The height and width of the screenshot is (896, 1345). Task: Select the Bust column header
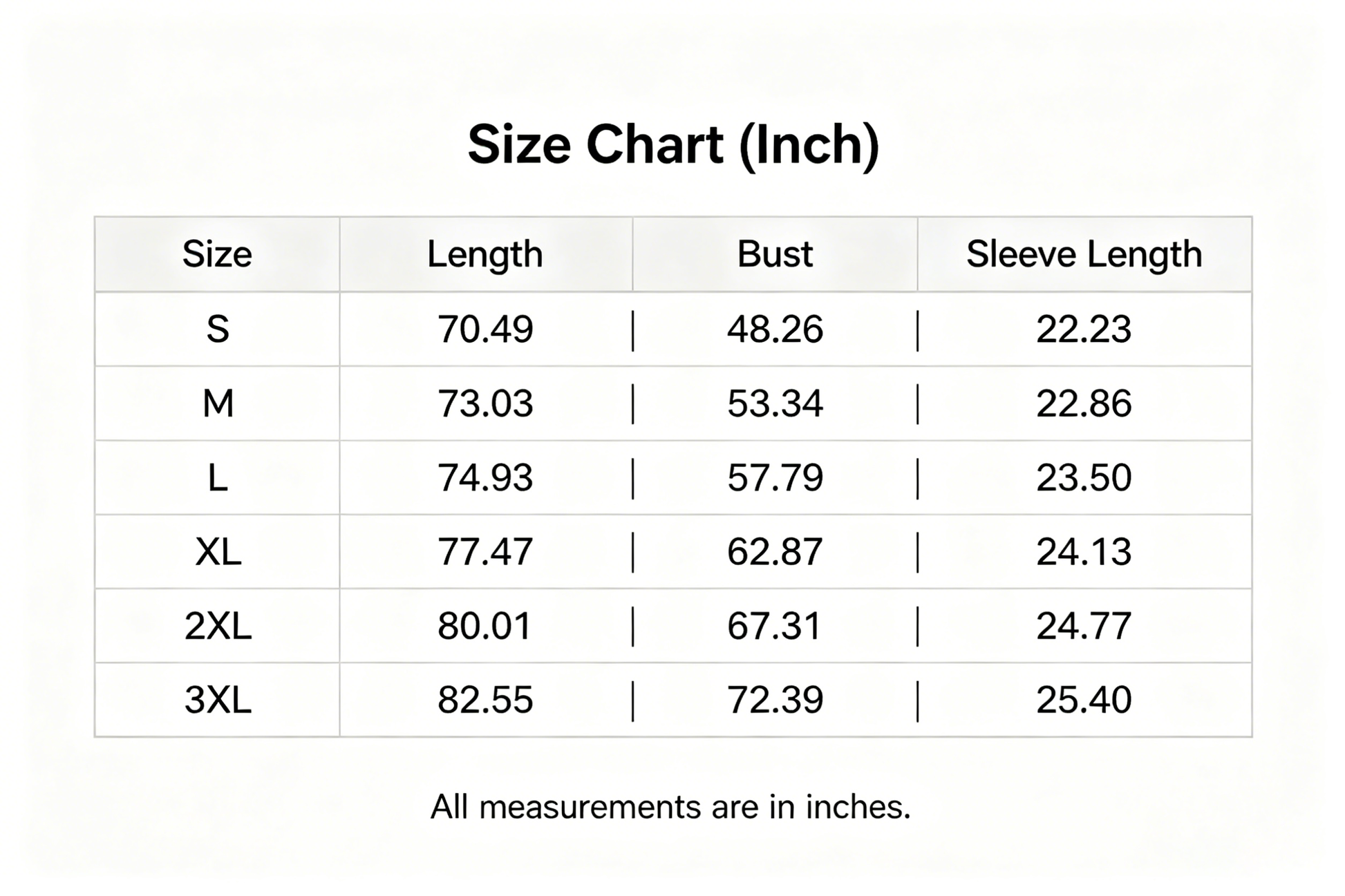point(775,254)
